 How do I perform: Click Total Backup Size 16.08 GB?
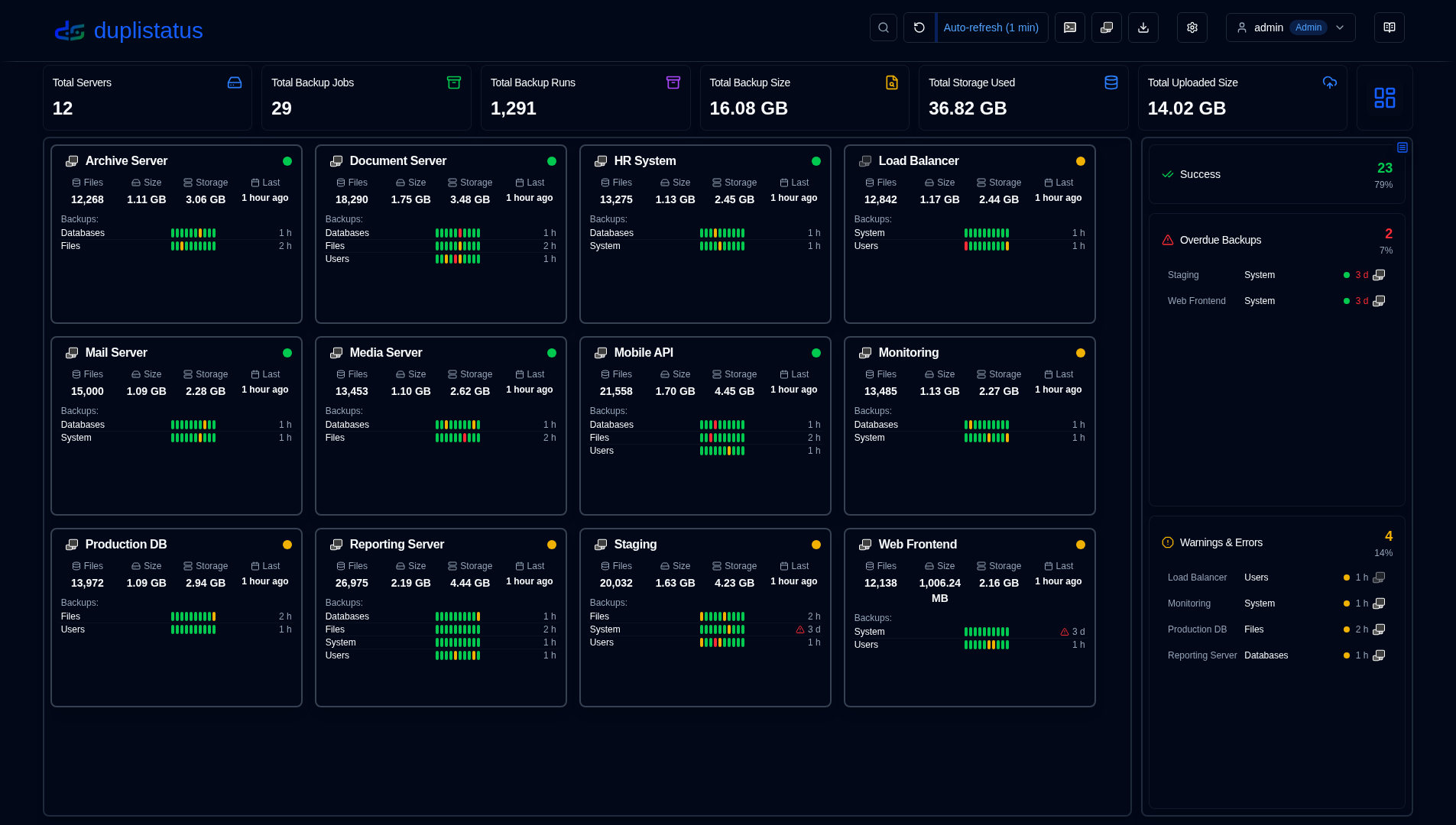coord(749,108)
